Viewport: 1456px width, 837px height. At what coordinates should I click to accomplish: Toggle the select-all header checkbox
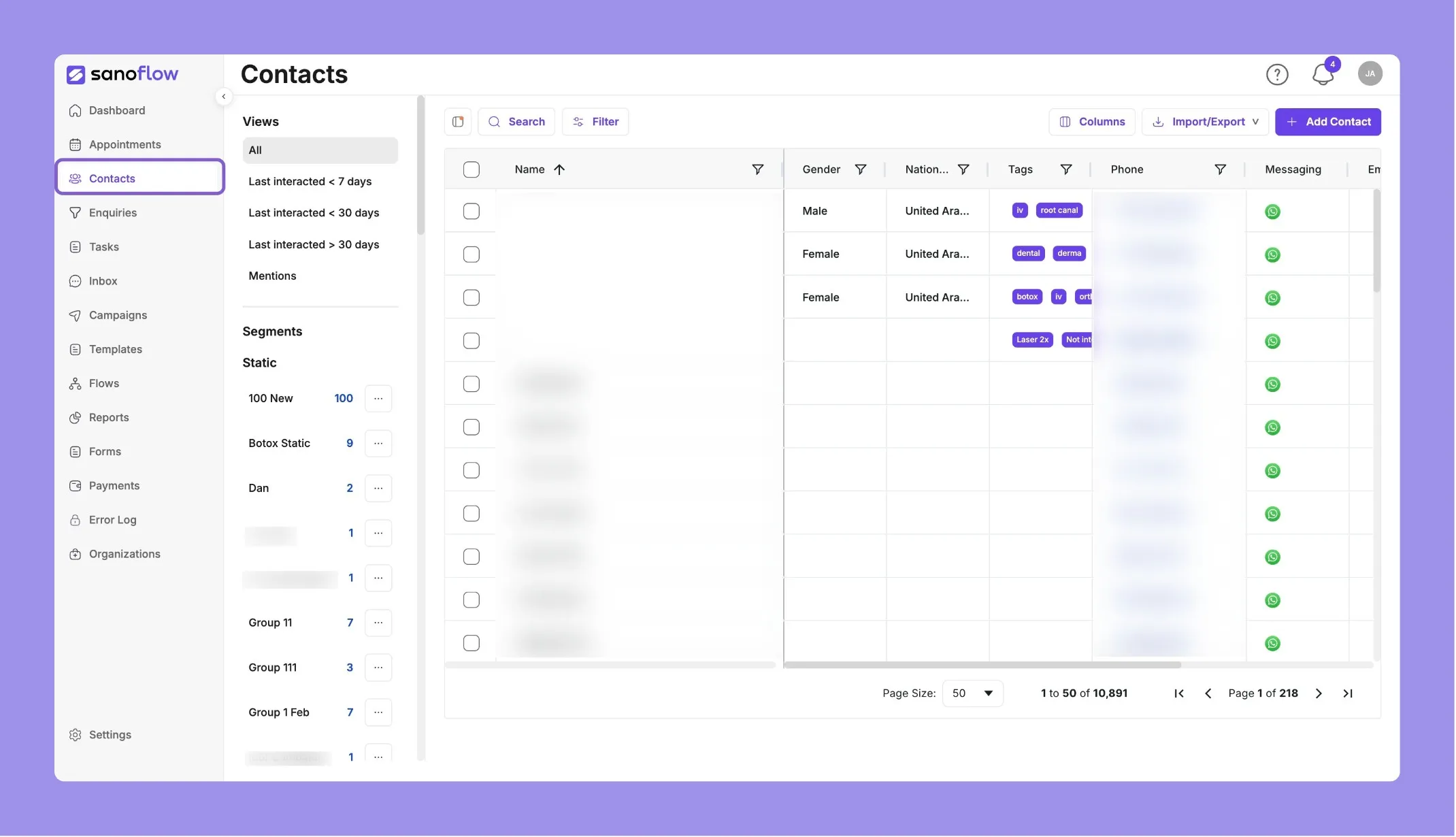pos(471,169)
